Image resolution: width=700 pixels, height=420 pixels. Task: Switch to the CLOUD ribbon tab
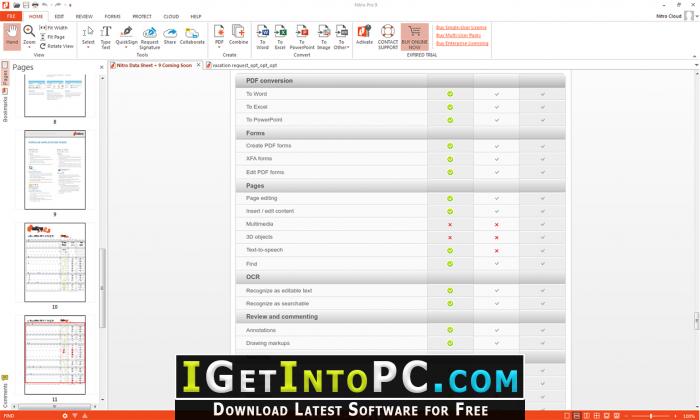pos(171,17)
